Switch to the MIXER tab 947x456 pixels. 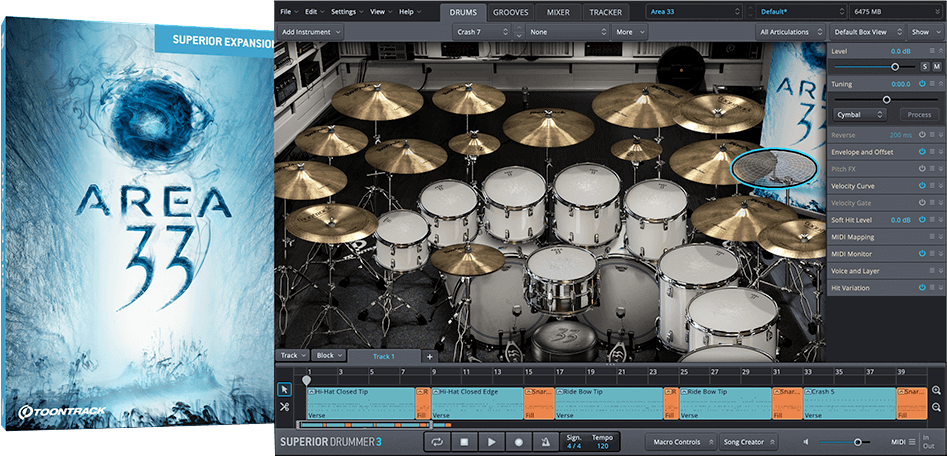tap(558, 12)
